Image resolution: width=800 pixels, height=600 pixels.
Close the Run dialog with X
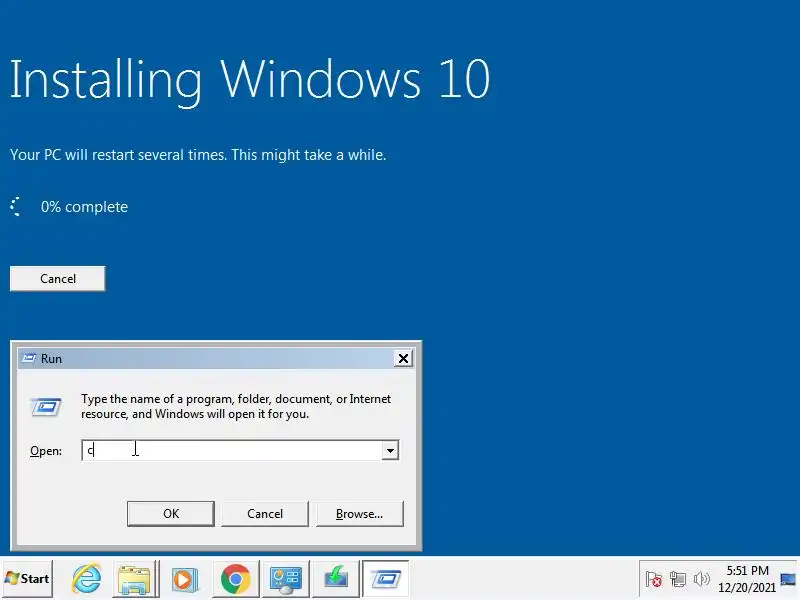tap(403, 359)
